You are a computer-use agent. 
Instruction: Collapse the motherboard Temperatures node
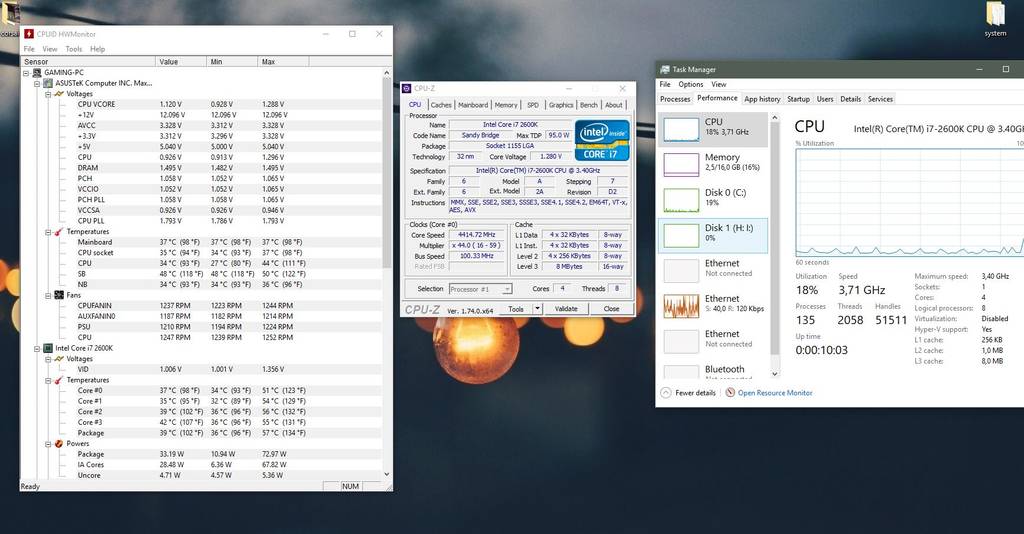48,232
